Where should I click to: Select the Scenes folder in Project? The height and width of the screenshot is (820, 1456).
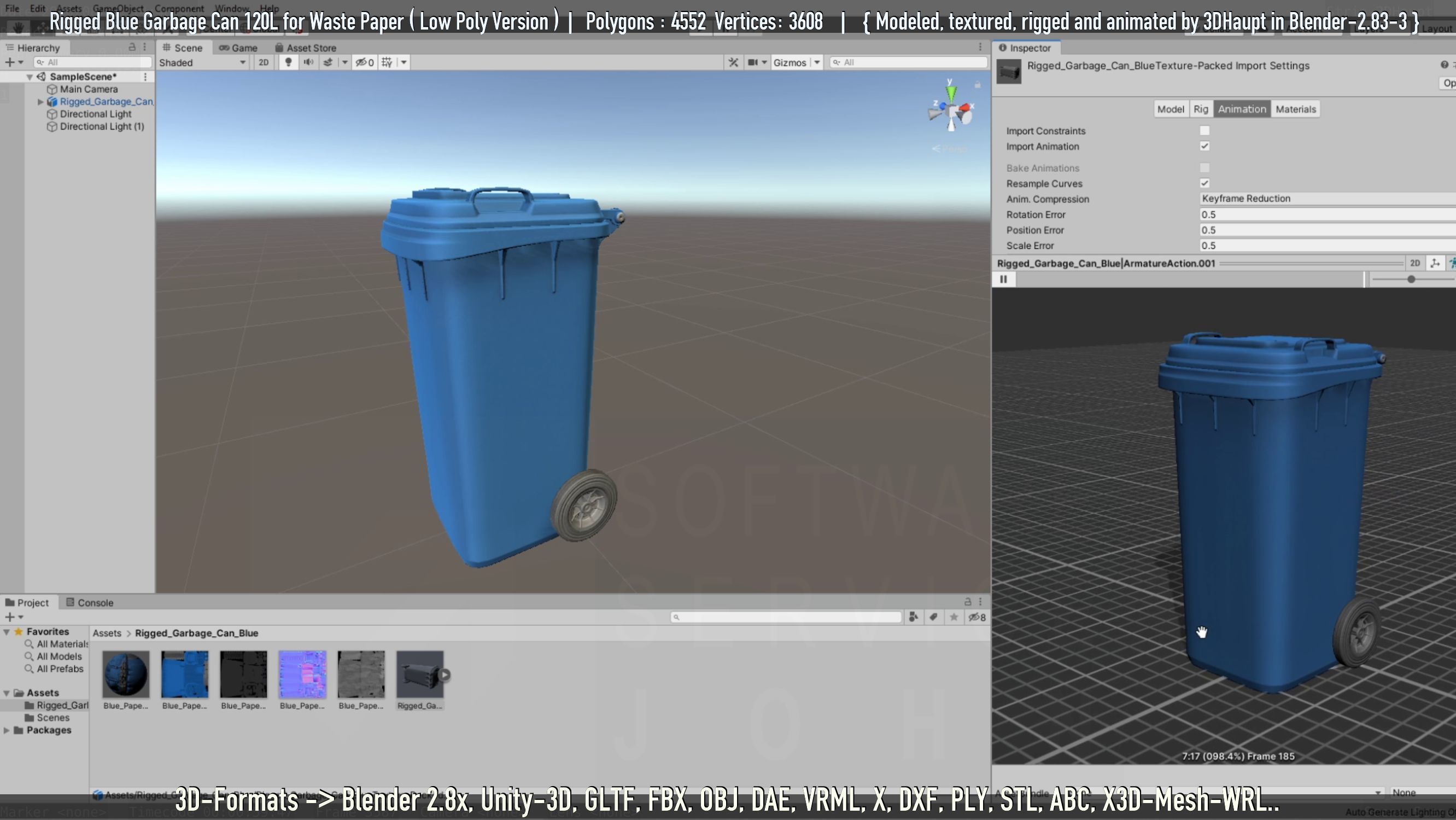point(53,718)
